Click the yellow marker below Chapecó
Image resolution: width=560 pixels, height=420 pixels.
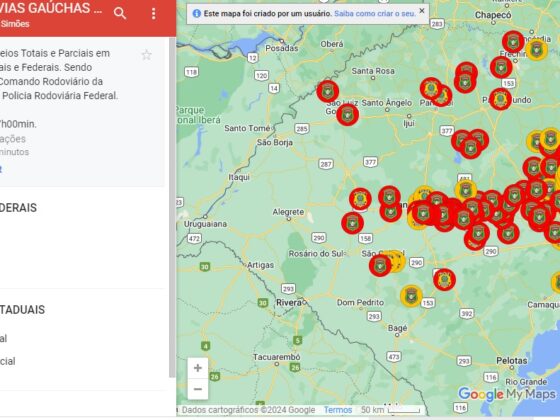[x=536, y=50]
